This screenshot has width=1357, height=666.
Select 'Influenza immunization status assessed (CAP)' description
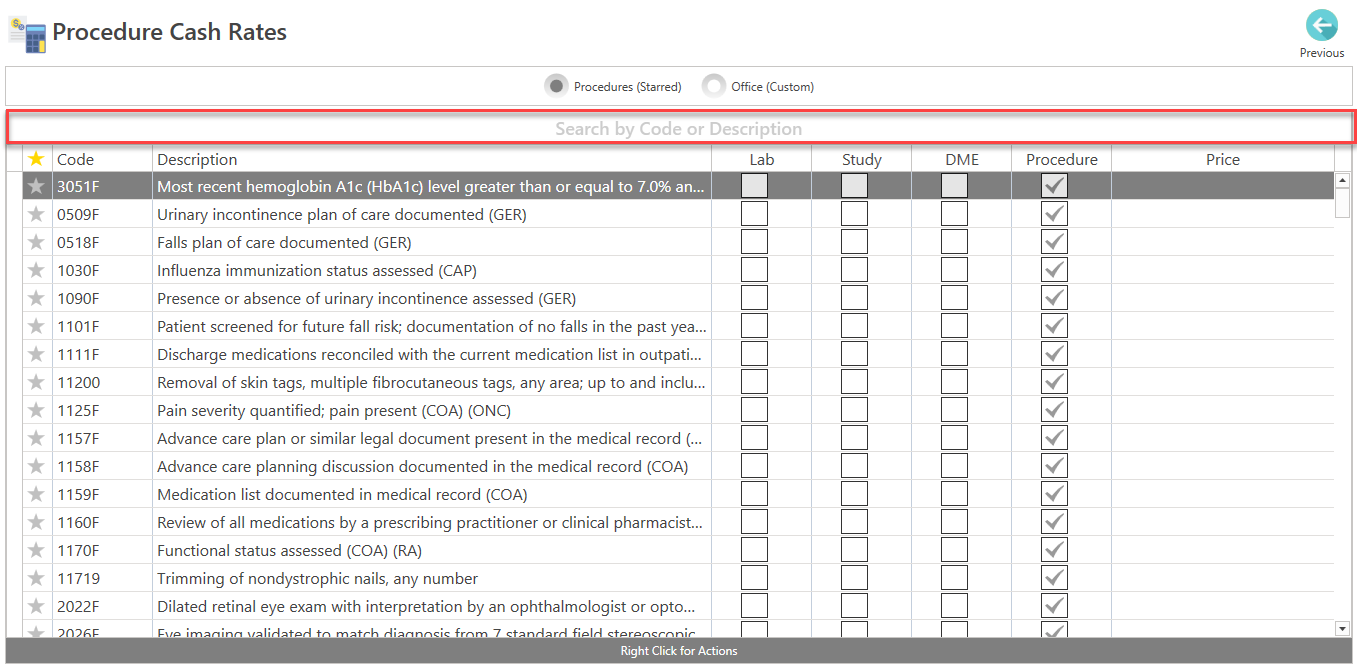pos(317,270)
